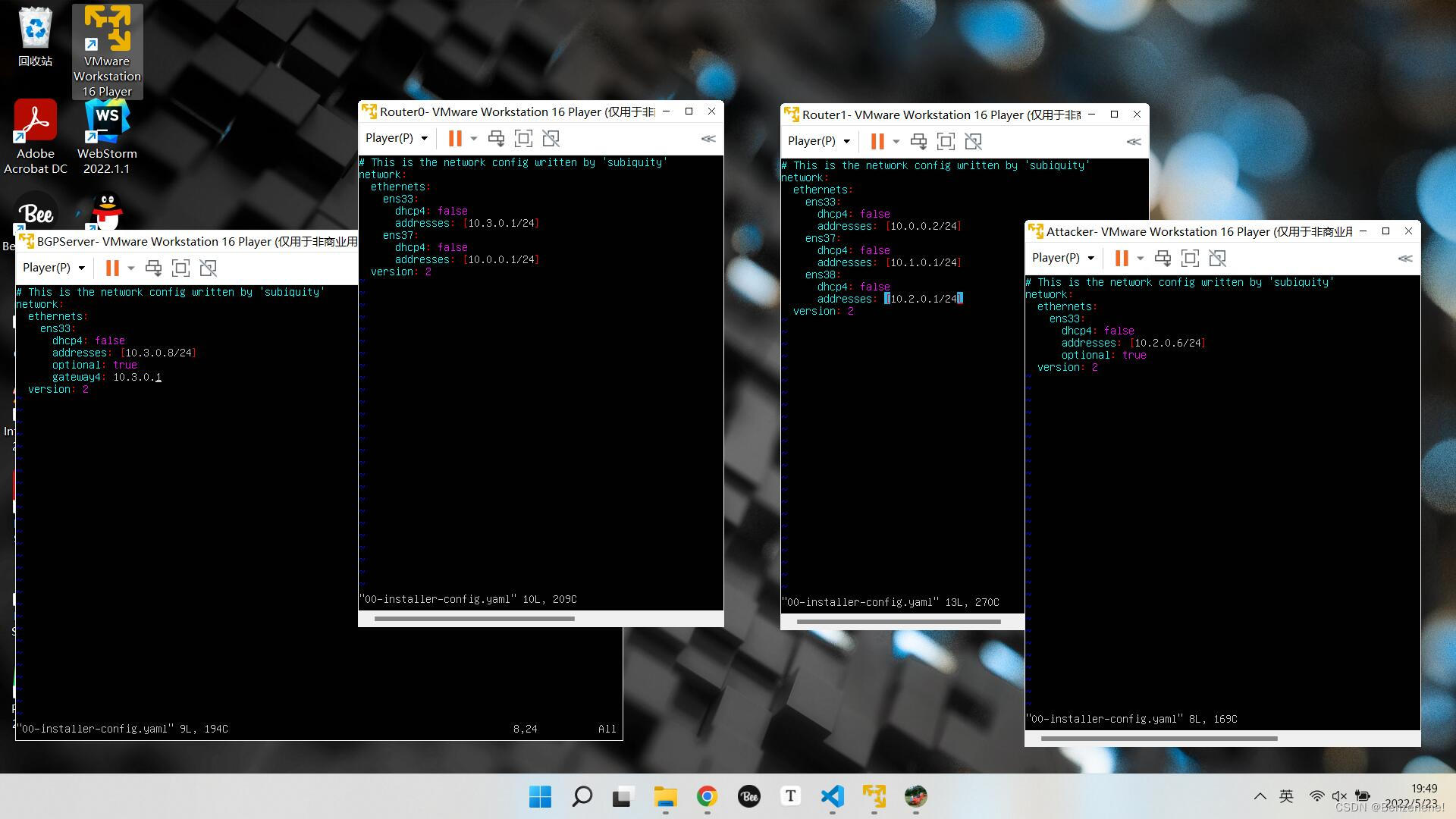1456x819 pixels.
Task: Open File Explorer from the taskbar
Action: click(x=665, y=796)
